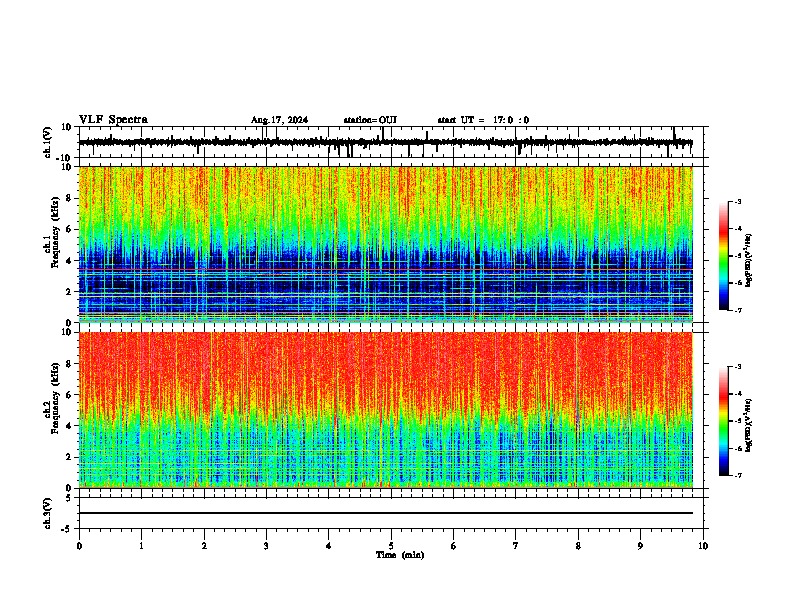Select the date text "Aug.17, 2024"

pyautogui.click(x=279, y=120)
